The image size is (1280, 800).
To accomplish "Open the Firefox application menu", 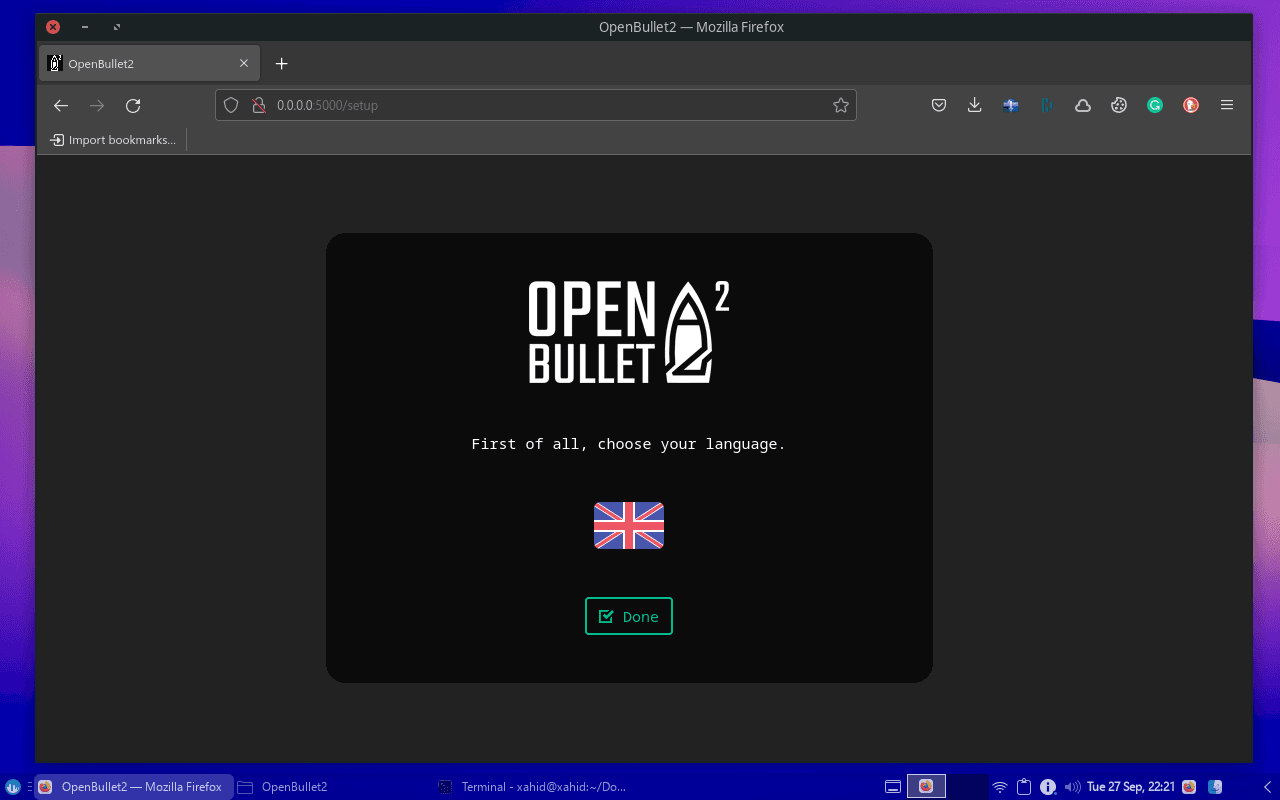I will pos(1226,104).
